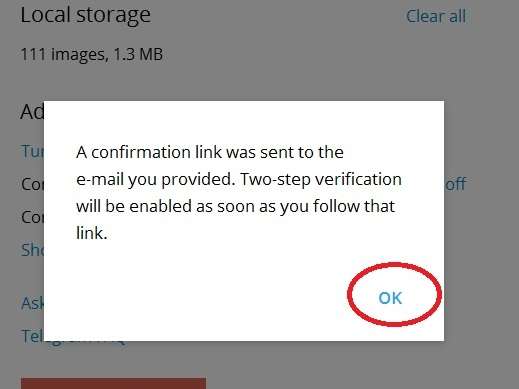
Task: Click the partially hidden 'Tu' link
Action: pos(32,151)
